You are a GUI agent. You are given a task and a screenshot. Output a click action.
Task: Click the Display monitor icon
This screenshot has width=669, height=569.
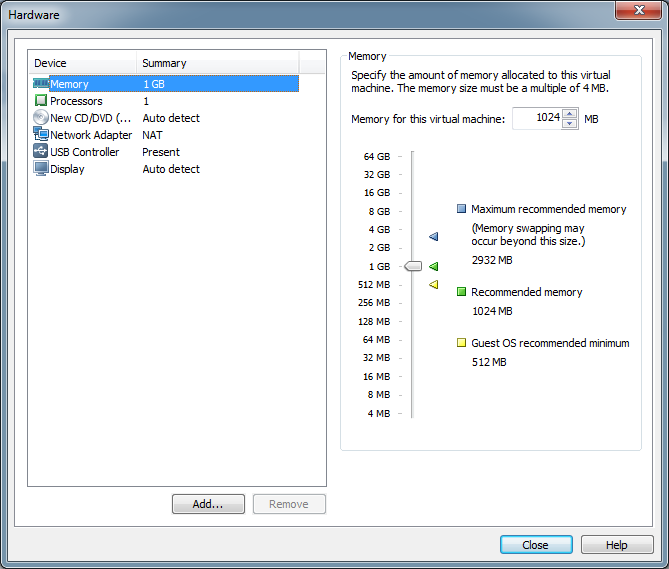pyautogui.click(x=41, y=168)
